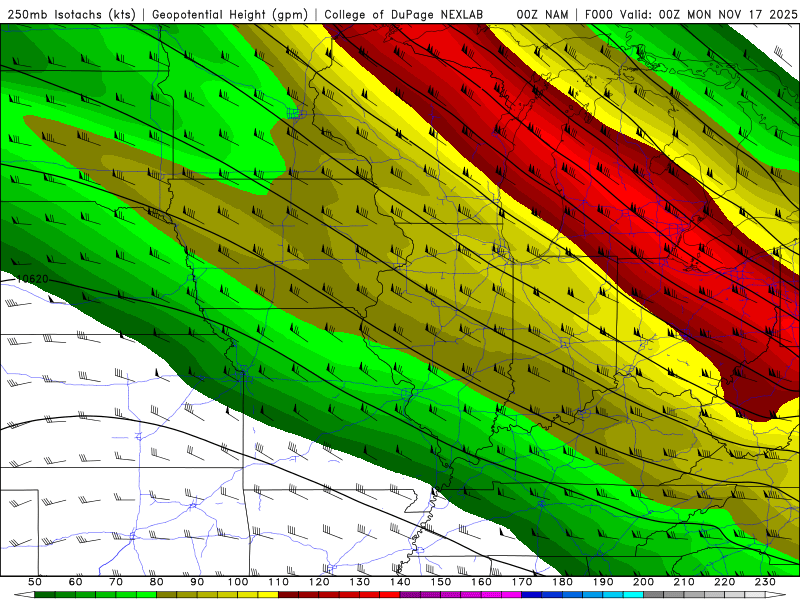This screenshot has width=800, height=600.
Task: Click the cyan swatch left of 200
Action: pyautogui.click(x=633, y=595)
